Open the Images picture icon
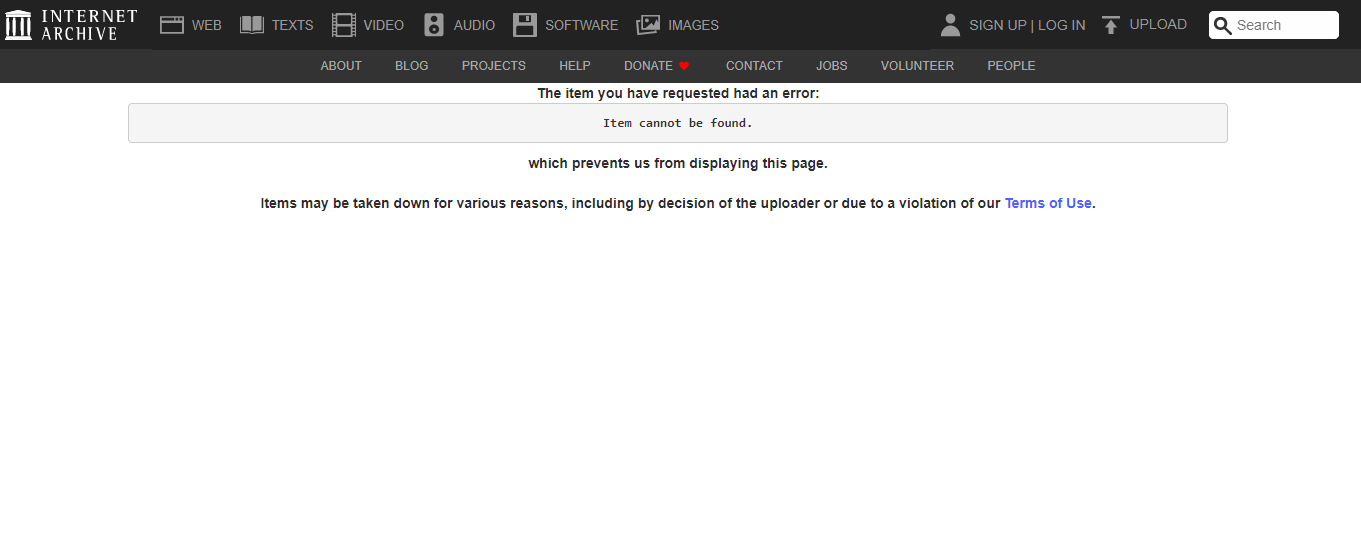The width and height of the screenshot is (1361, 553). coord(648,25)
